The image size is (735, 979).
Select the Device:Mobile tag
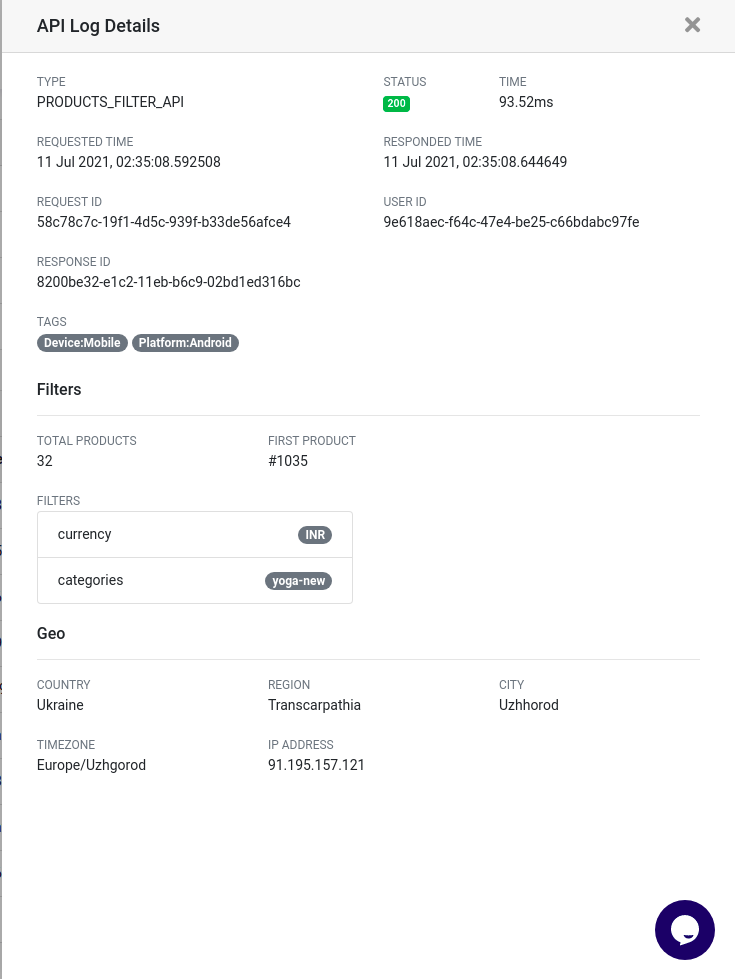[x=82, y=343]
